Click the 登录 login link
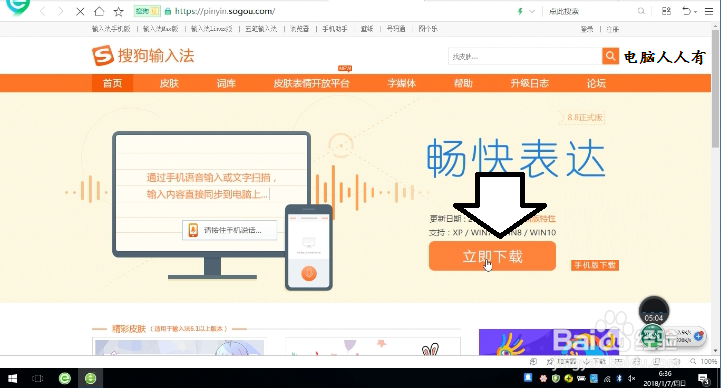The height and width of the screenshot is (388, 721). (x=587, y=29)
